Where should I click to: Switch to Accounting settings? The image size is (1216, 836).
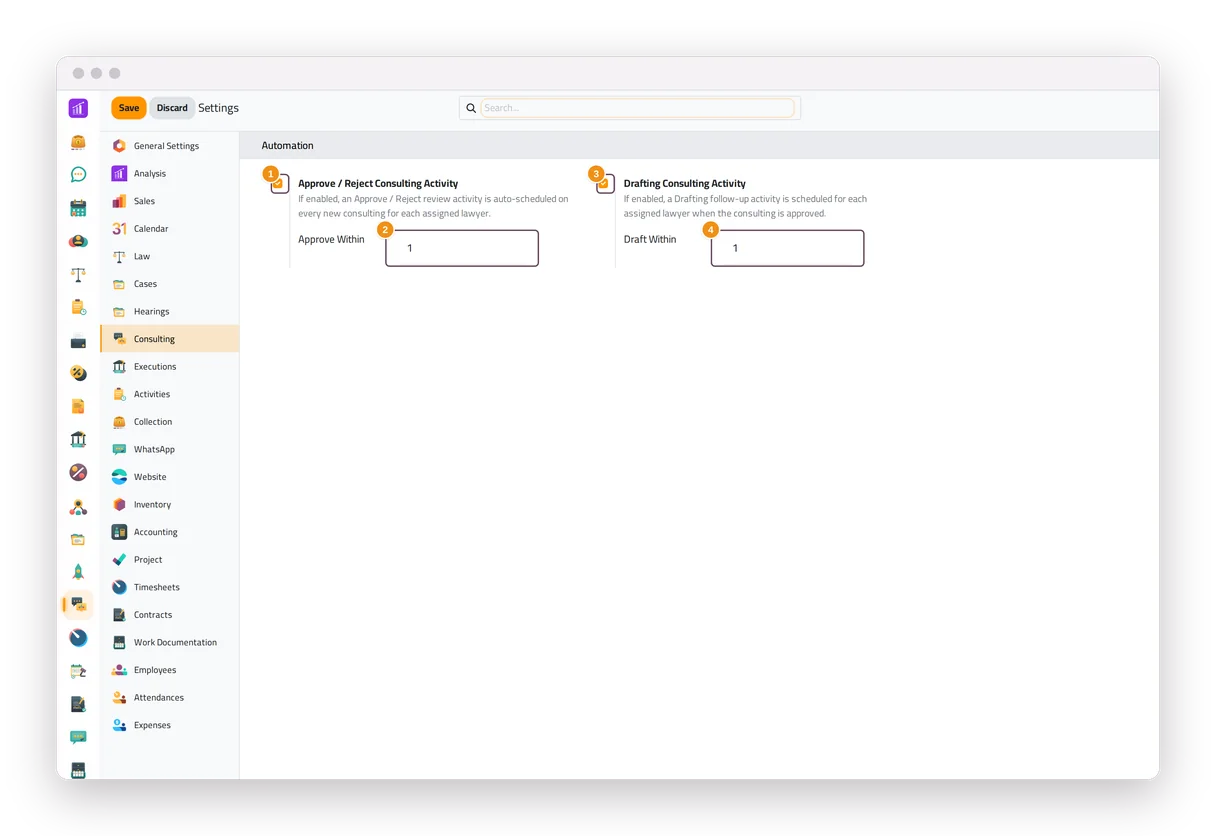(x=170, y=532)
